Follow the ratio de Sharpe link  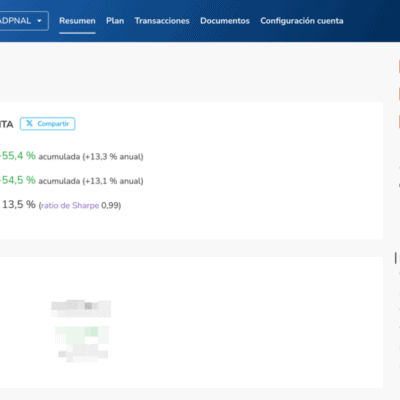(x=70, y=205)
